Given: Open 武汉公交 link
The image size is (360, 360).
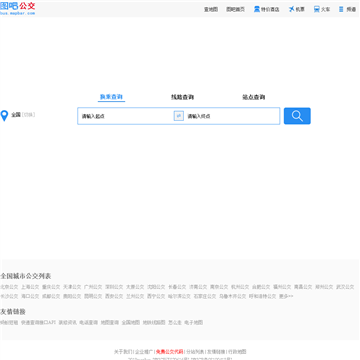Looking at the screenshot, I should coord(345,287).
